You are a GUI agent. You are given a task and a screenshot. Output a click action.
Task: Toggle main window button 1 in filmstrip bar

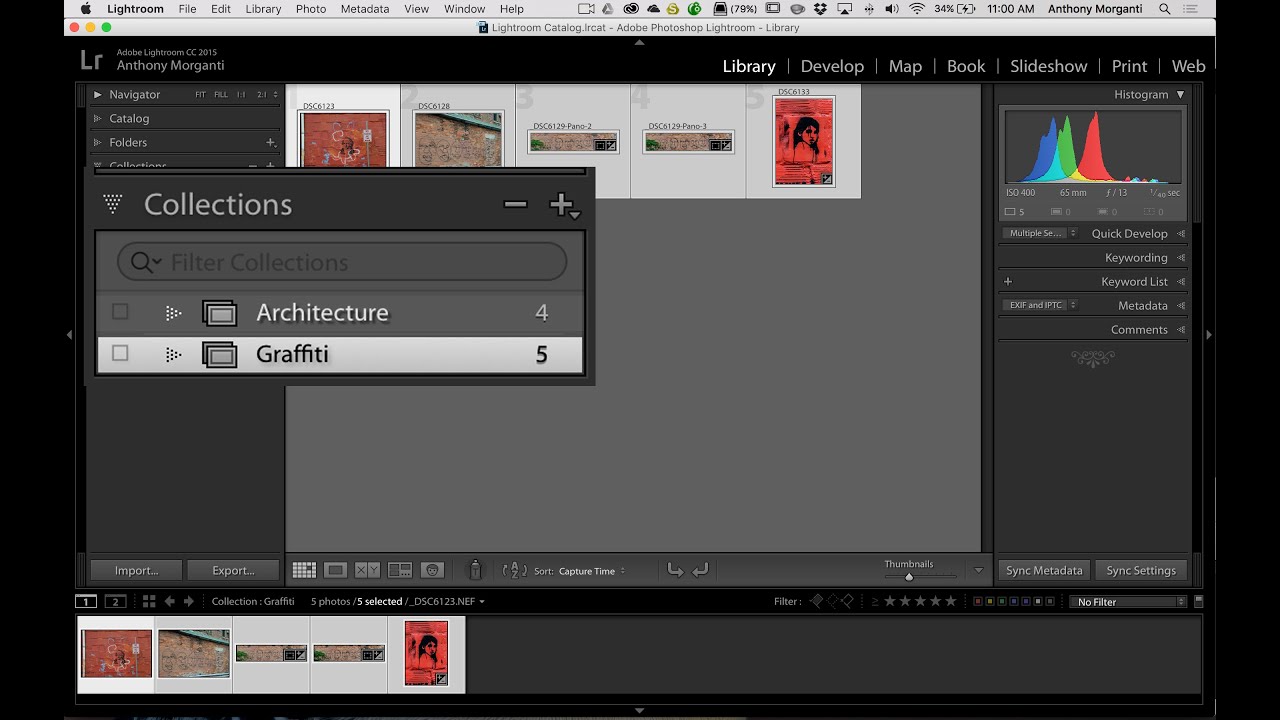86,601
